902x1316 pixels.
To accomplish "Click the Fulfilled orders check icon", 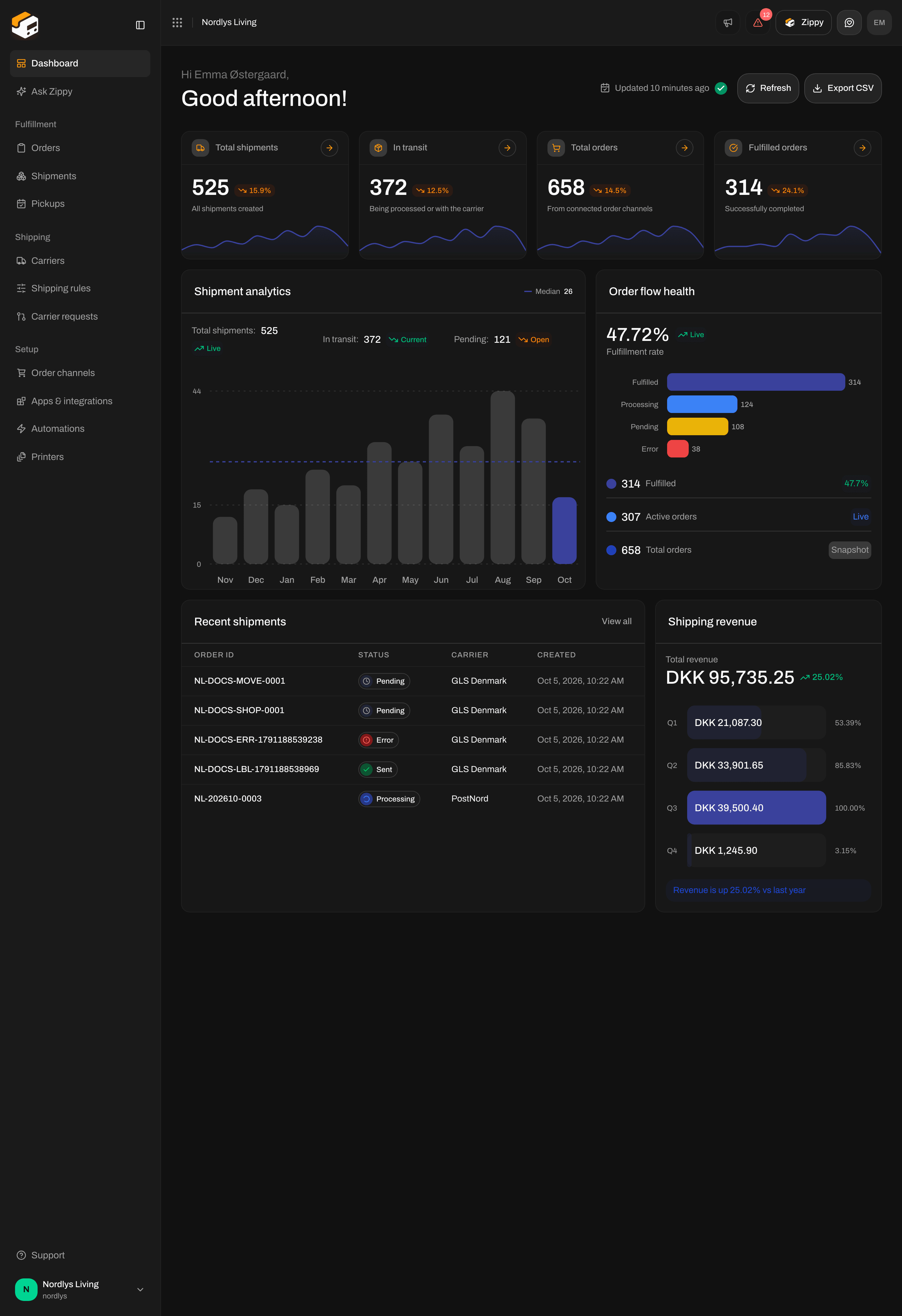I will pyautogui.click(x=734, y=148).
